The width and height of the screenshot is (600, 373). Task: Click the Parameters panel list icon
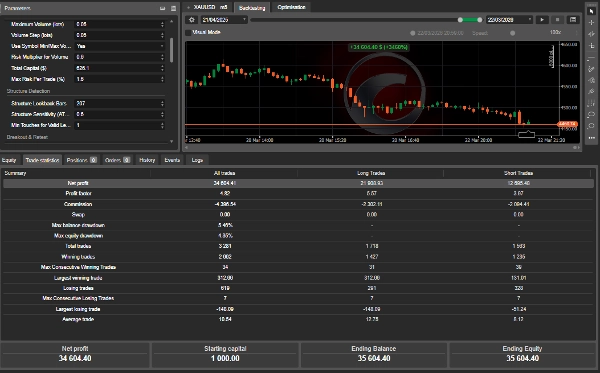click(x=173, y=8)
